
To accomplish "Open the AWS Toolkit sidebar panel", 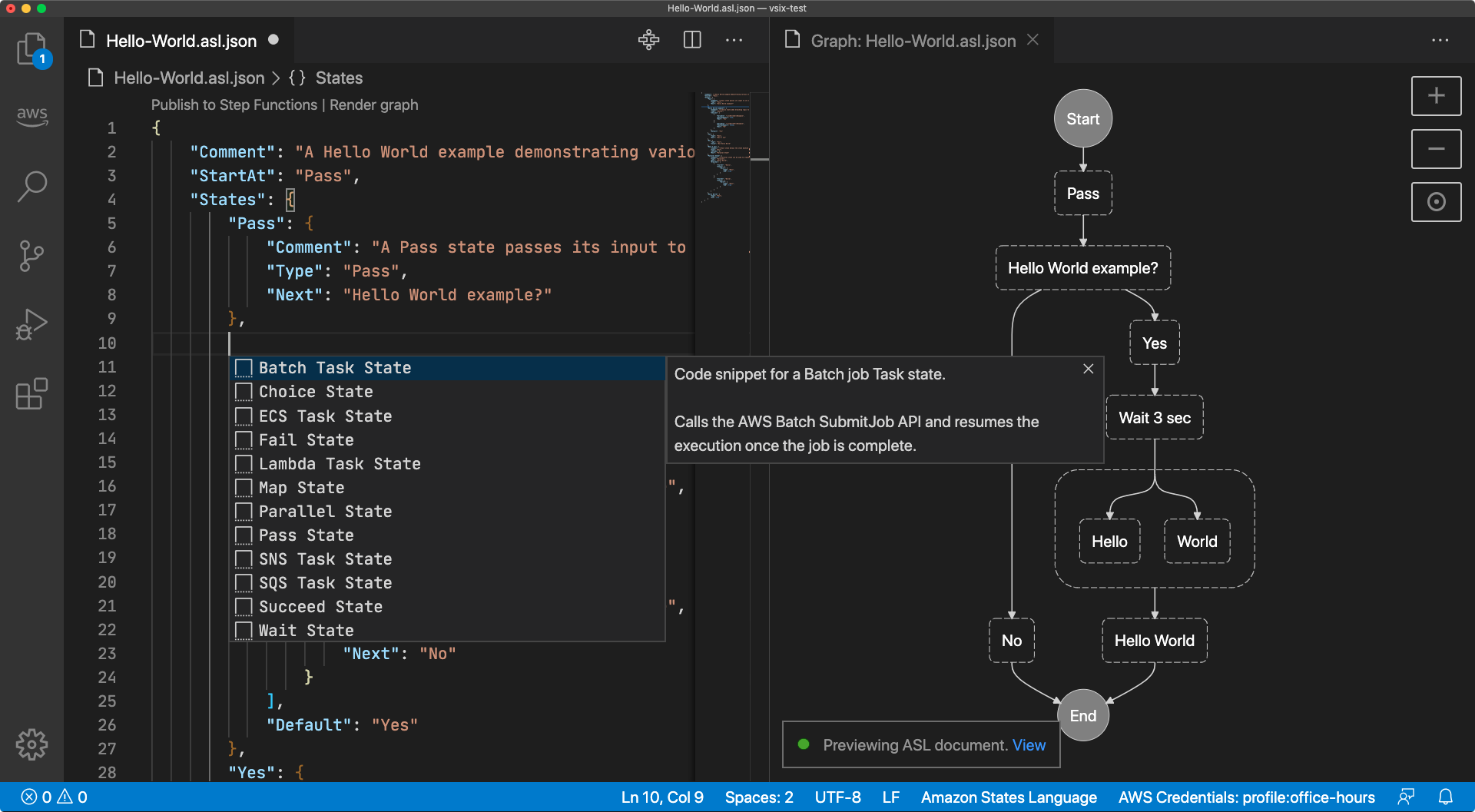I will [x=31, y=116].
